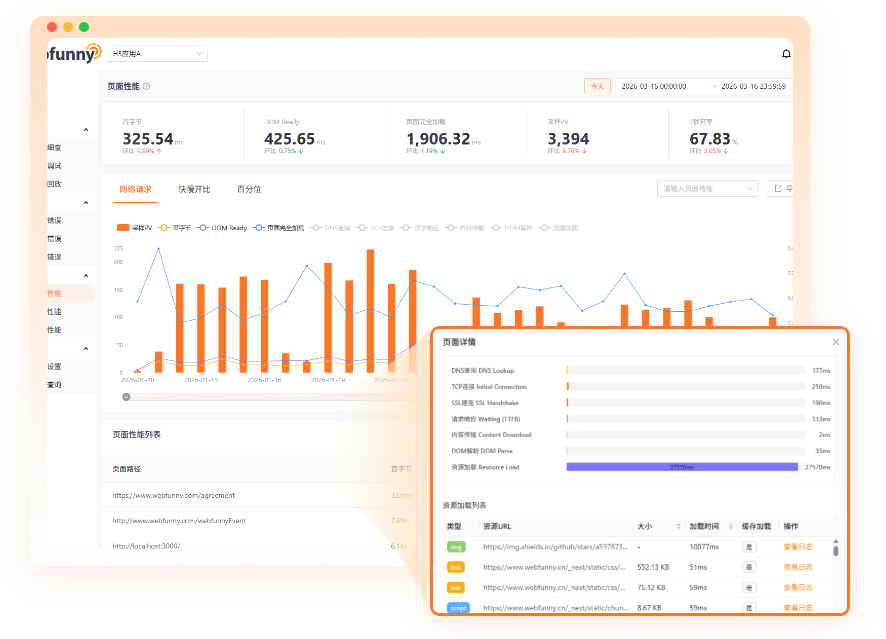Toggle the 页面完全加载 legend series
The width and height of the screenshot is (886, 639).
[x=280, y=228]
